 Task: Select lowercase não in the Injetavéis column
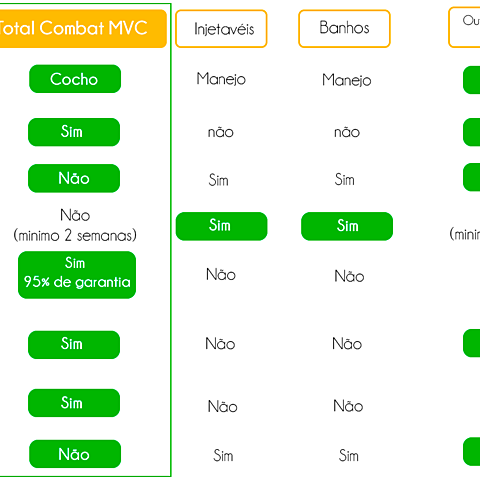tap(221, 132)
